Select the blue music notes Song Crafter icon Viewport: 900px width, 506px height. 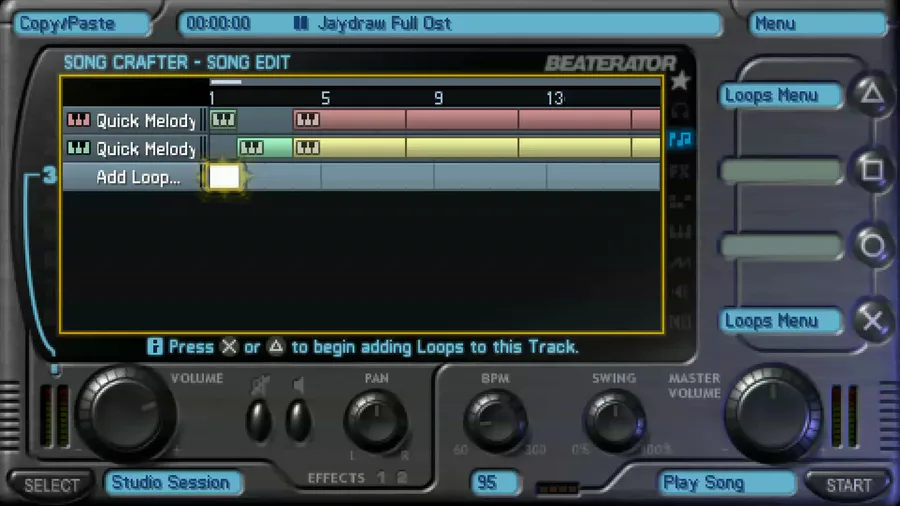(x=680, y=139)
